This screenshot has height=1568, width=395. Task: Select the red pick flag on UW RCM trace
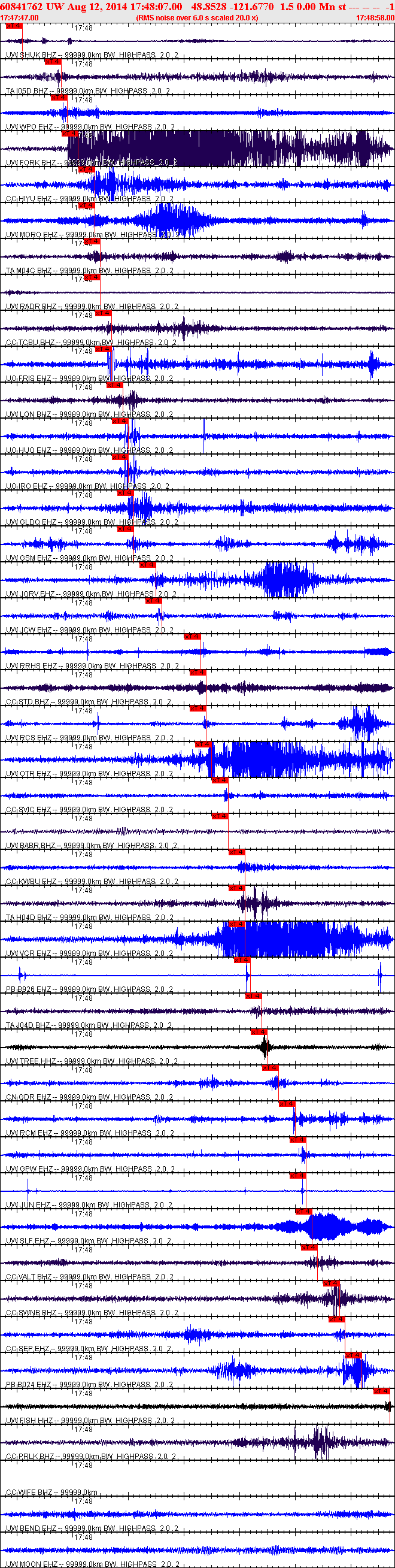[286, 1104]
